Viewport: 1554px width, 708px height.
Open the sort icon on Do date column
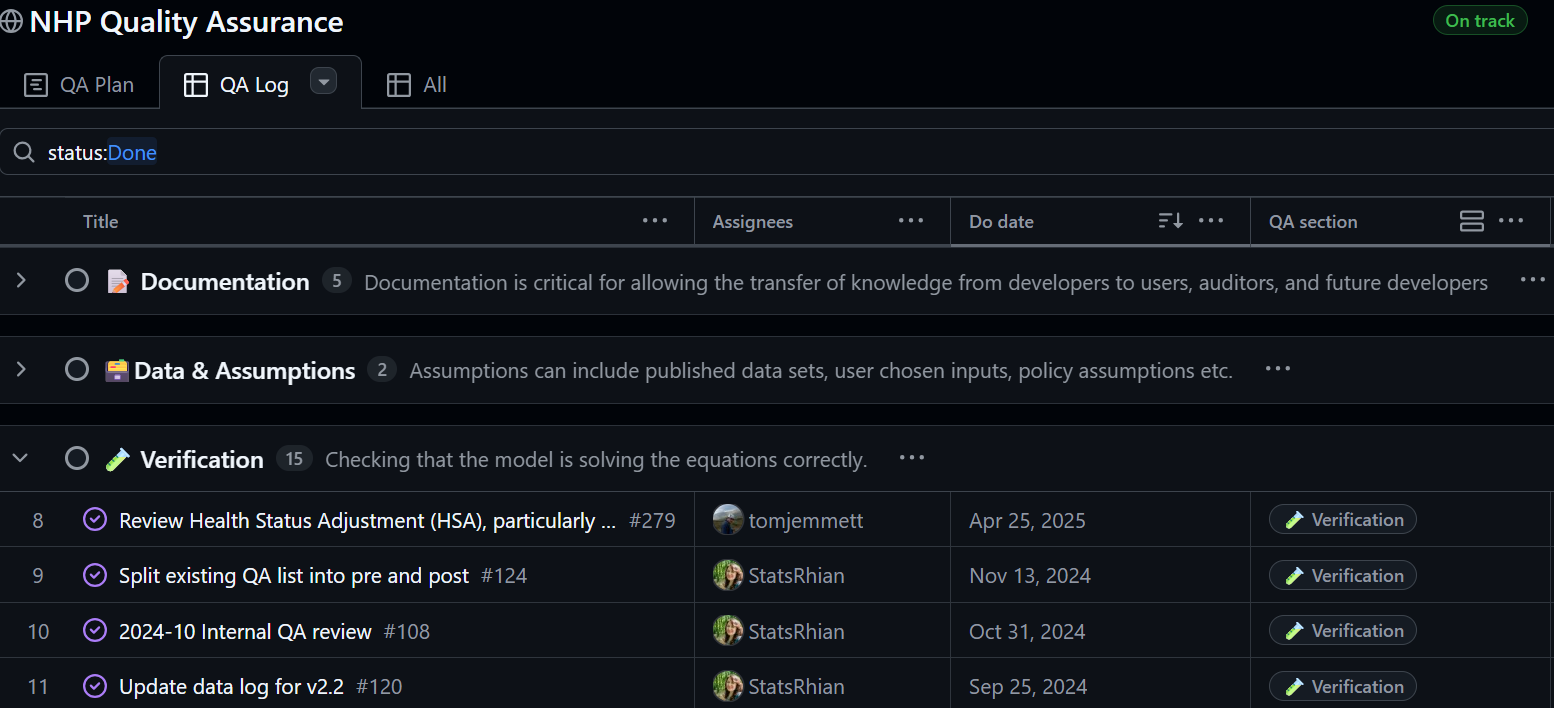1169,220
